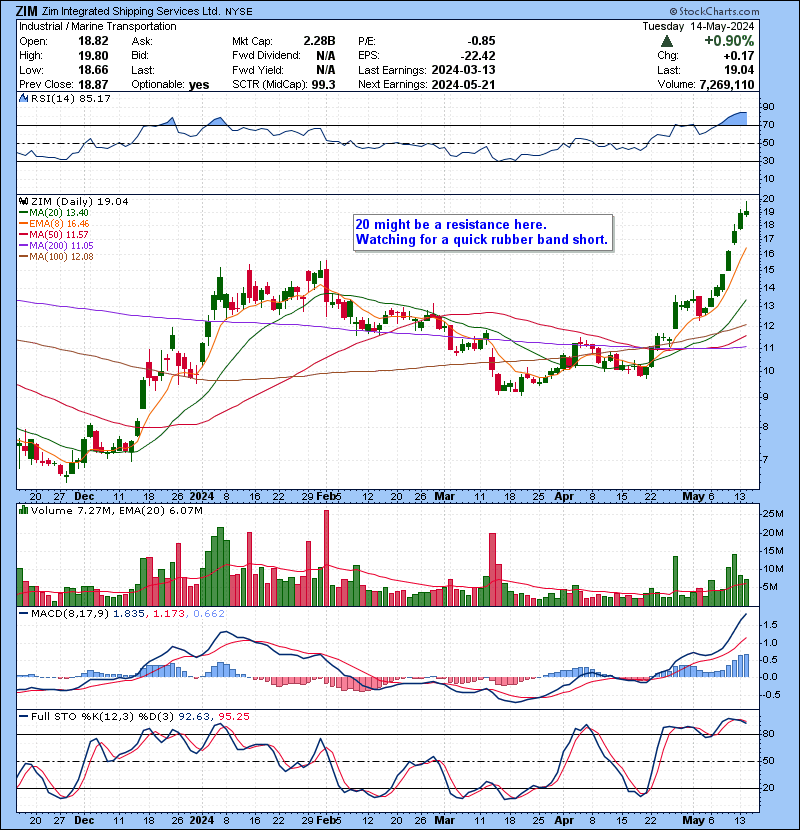Click the High value 19.80
Image resolution: width=800 pixels, height=830 pixels.
point(93,56)
